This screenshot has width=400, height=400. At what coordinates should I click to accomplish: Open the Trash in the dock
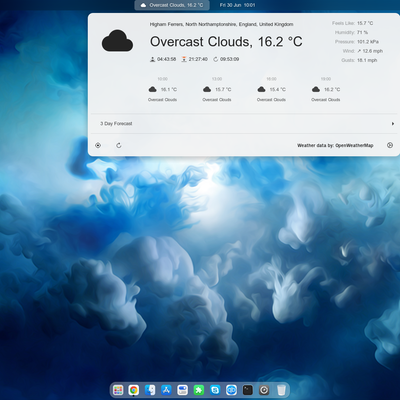tap(281, 390)
